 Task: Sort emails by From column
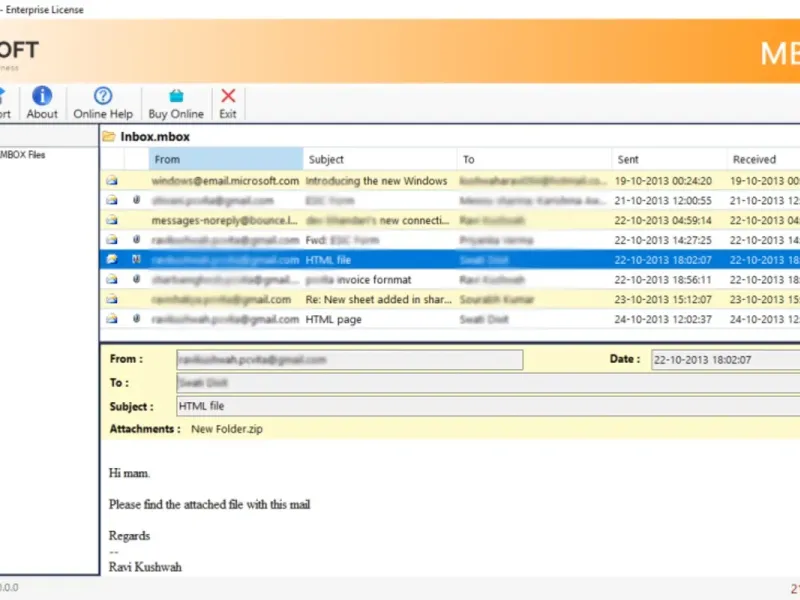coord(226,159)
